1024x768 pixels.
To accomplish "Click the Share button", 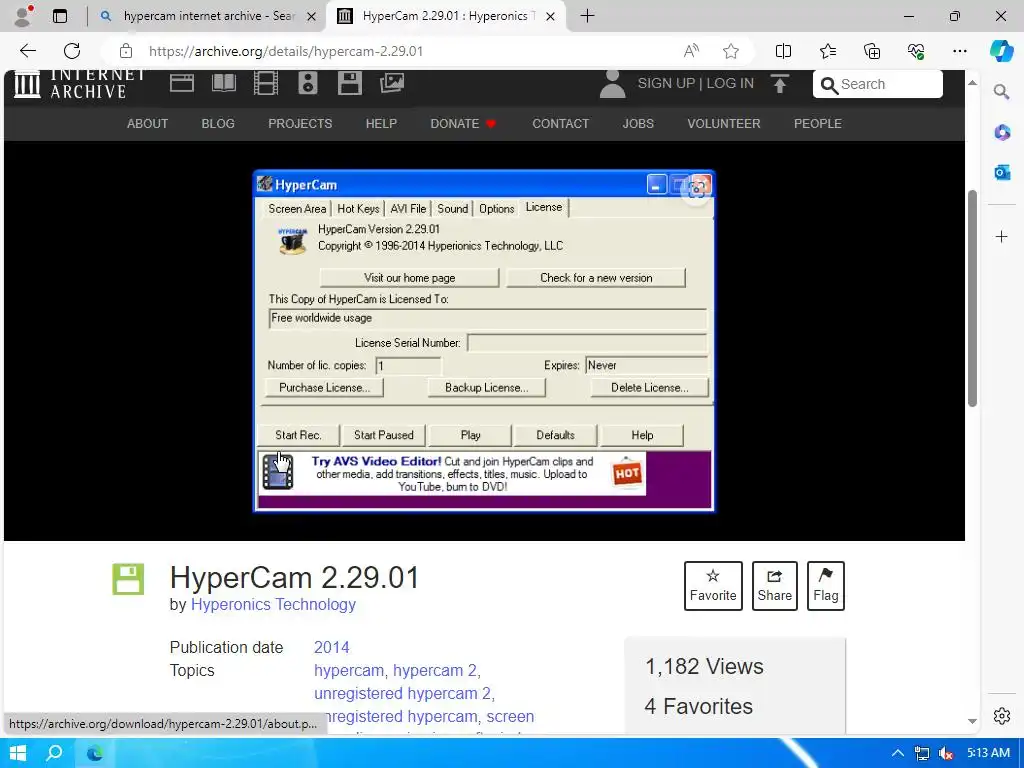I will [x=775, y=586].
